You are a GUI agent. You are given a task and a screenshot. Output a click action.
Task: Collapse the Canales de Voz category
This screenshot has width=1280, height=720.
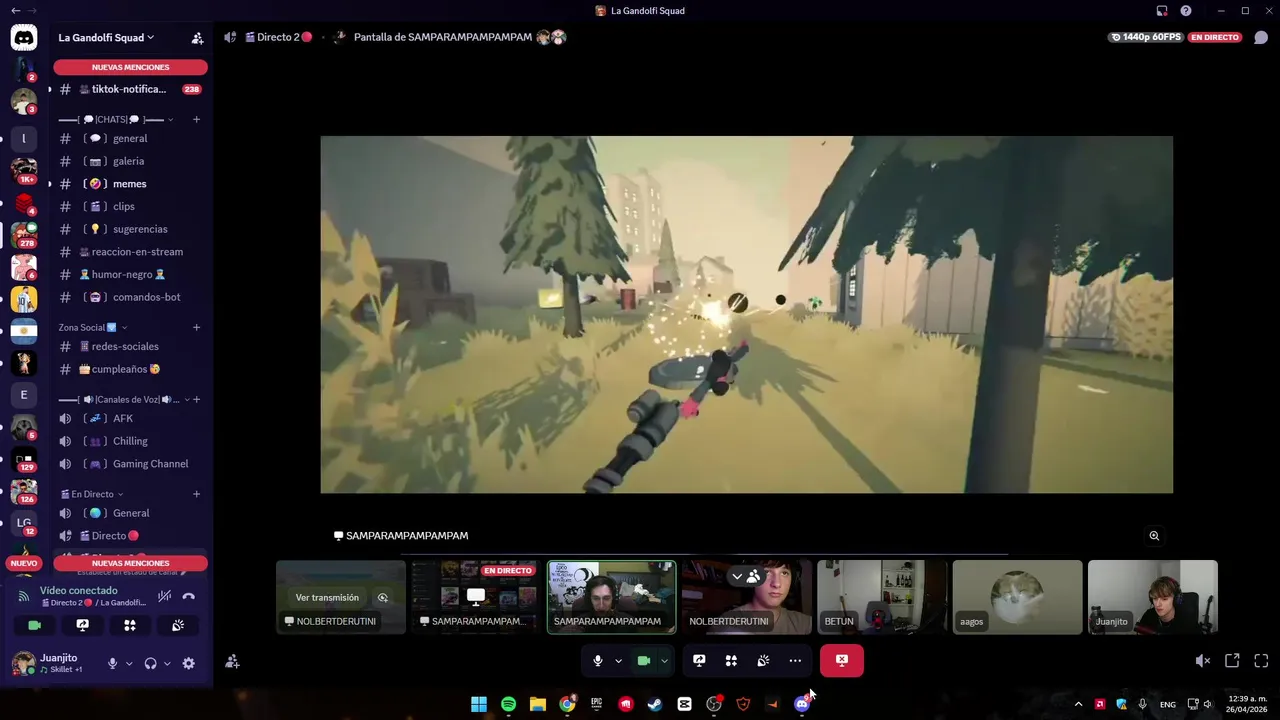pyautogui.click(x=125, y=400)
